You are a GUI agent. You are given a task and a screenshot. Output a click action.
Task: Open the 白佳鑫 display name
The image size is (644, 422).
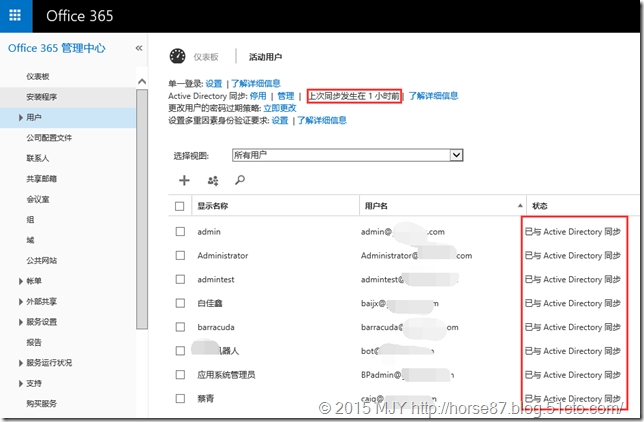click(210, 303)
